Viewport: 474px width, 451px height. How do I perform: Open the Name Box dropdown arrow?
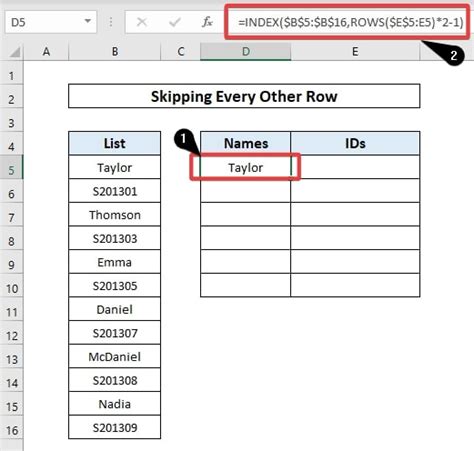coord(88,22)
